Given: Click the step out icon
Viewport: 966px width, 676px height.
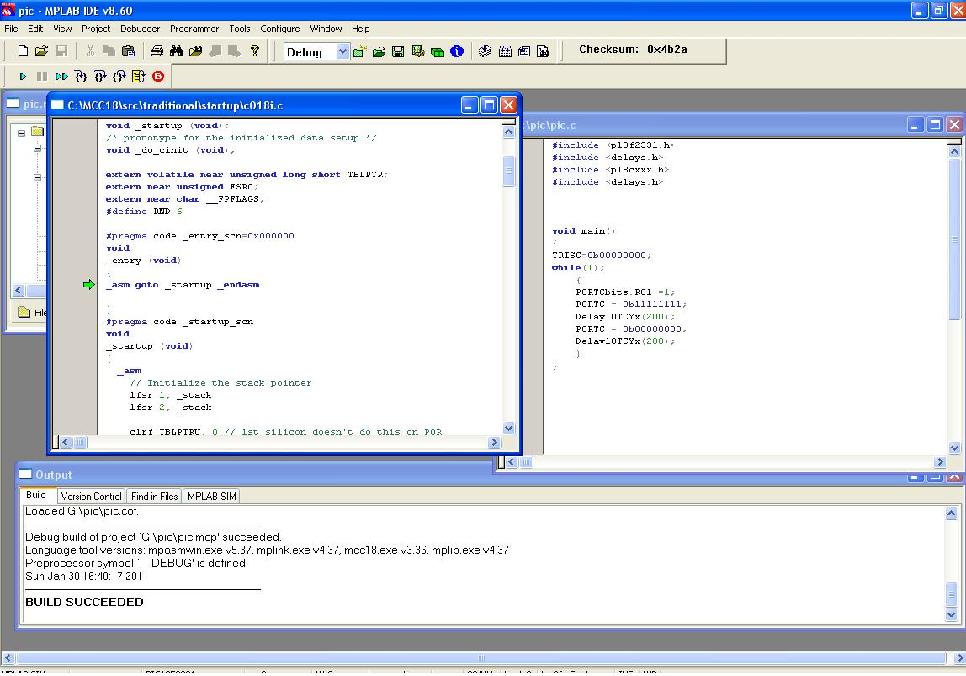Looking at the screenshot, I should tap(119, 76).
